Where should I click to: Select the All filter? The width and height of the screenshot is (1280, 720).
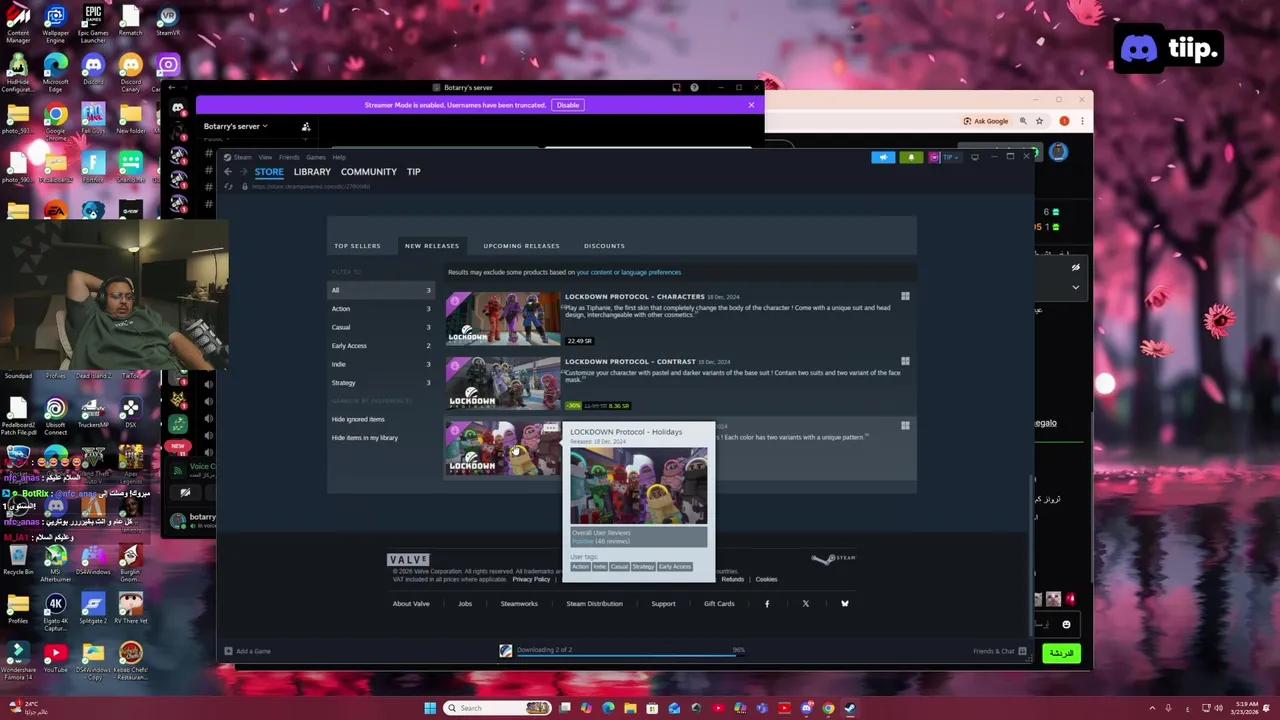click(x=381, y=290)
